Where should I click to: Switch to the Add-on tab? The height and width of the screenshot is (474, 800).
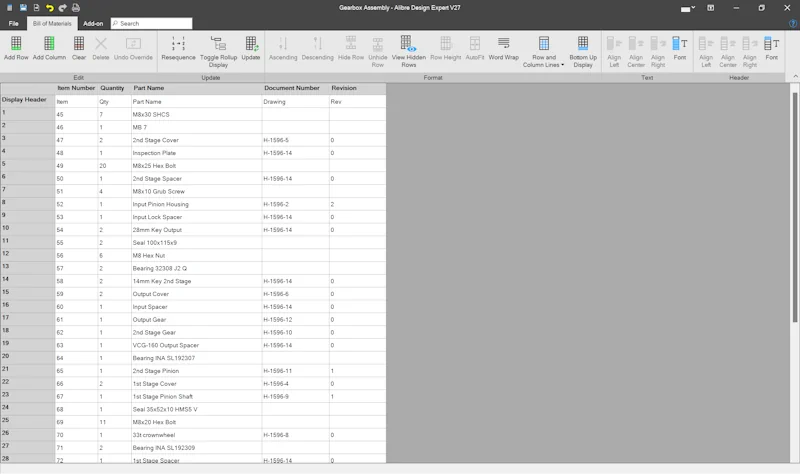tap(93, 23)
